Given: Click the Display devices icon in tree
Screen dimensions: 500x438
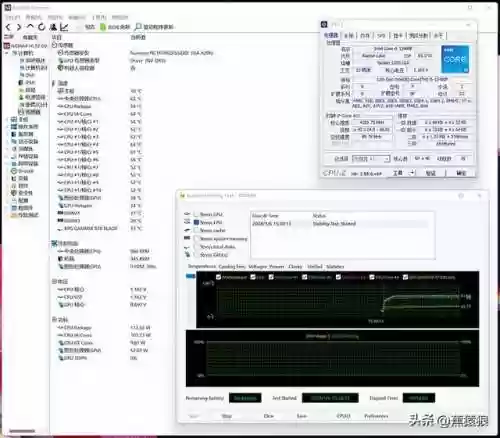Looking at the screenshot, I should pos(14,141).
